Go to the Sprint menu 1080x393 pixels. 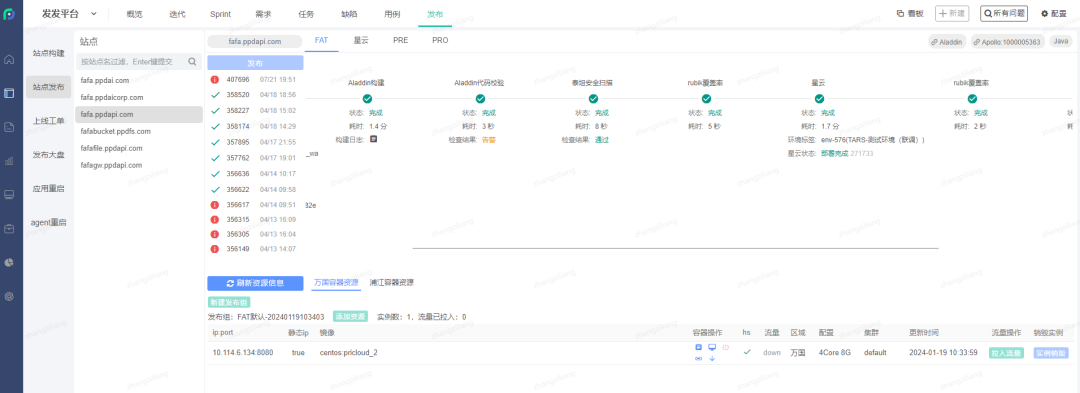point(220,13)
